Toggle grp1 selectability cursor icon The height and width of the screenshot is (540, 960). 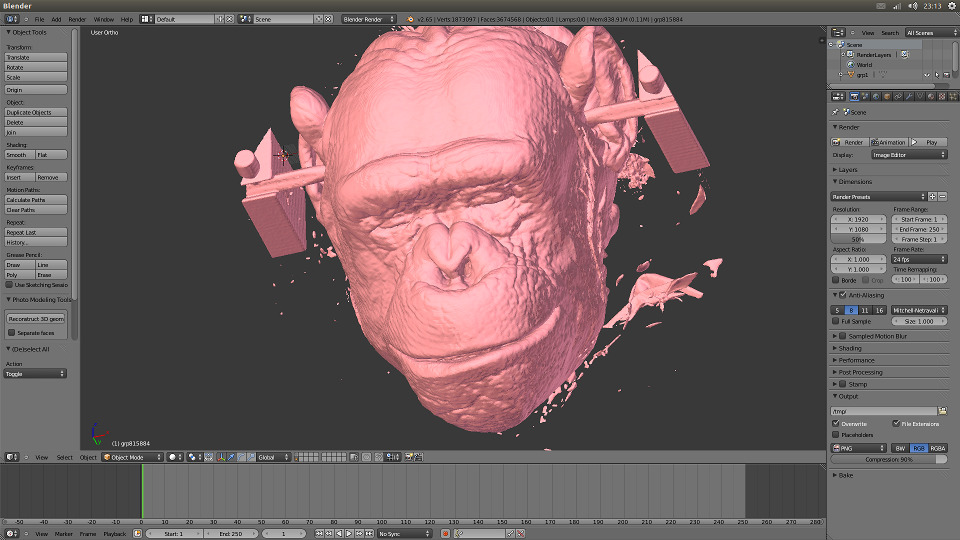coord(937,75)
